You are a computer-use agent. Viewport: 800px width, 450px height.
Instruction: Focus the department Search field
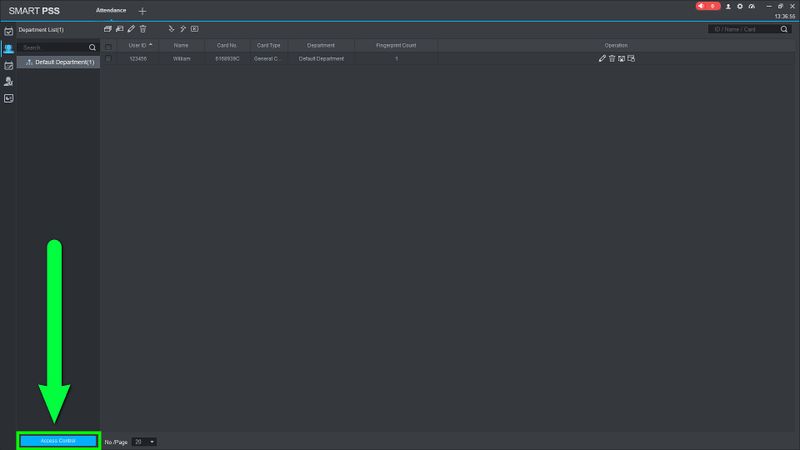[x=53, y=47]
